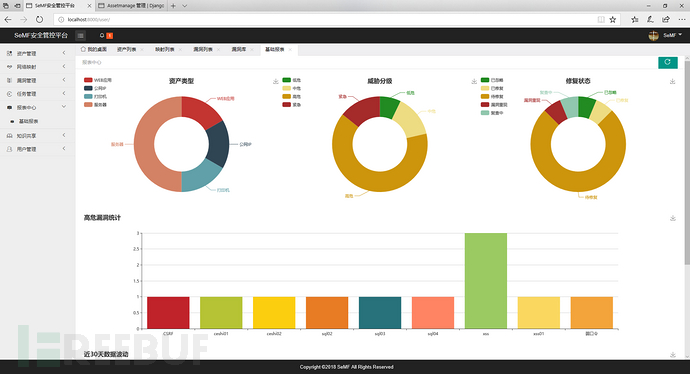This screenshot has height=374, width=690.
Task: Open the browser tab list chevron
Action: click(185, 6)
